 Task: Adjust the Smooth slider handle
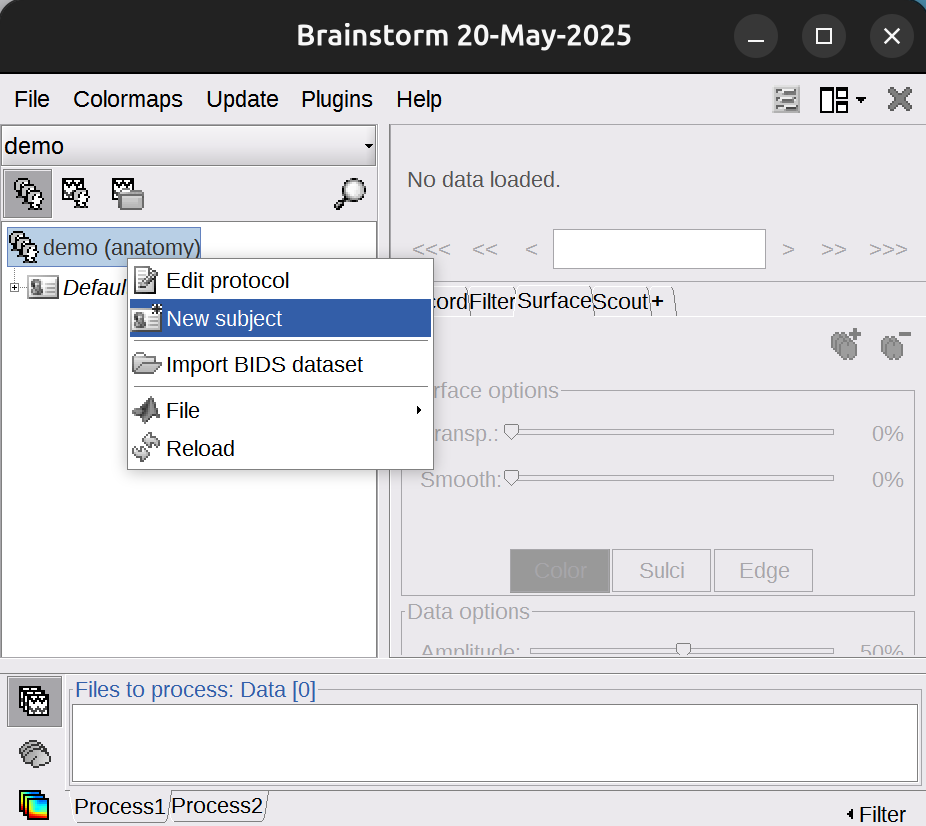coord(511,478)
